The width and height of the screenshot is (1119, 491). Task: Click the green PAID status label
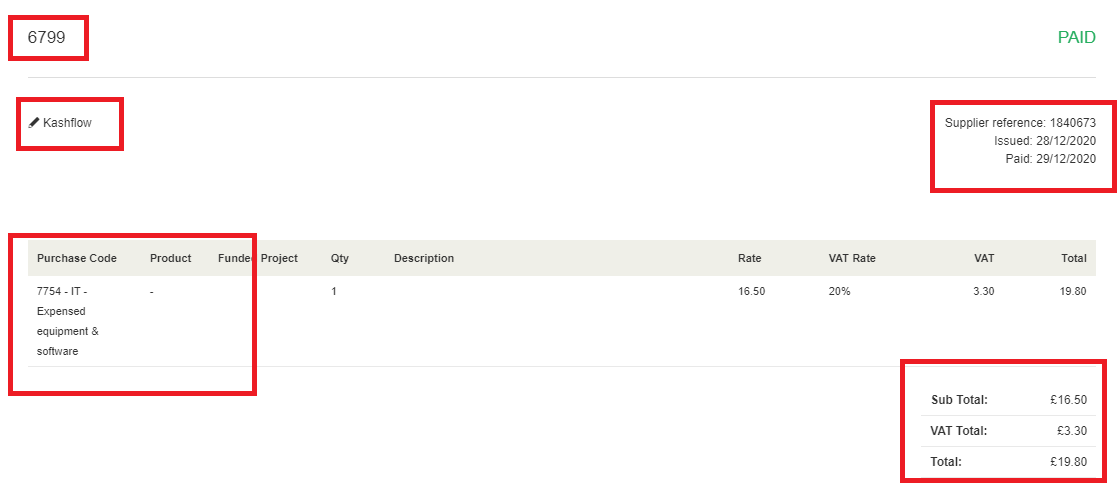coord(1076,38)
